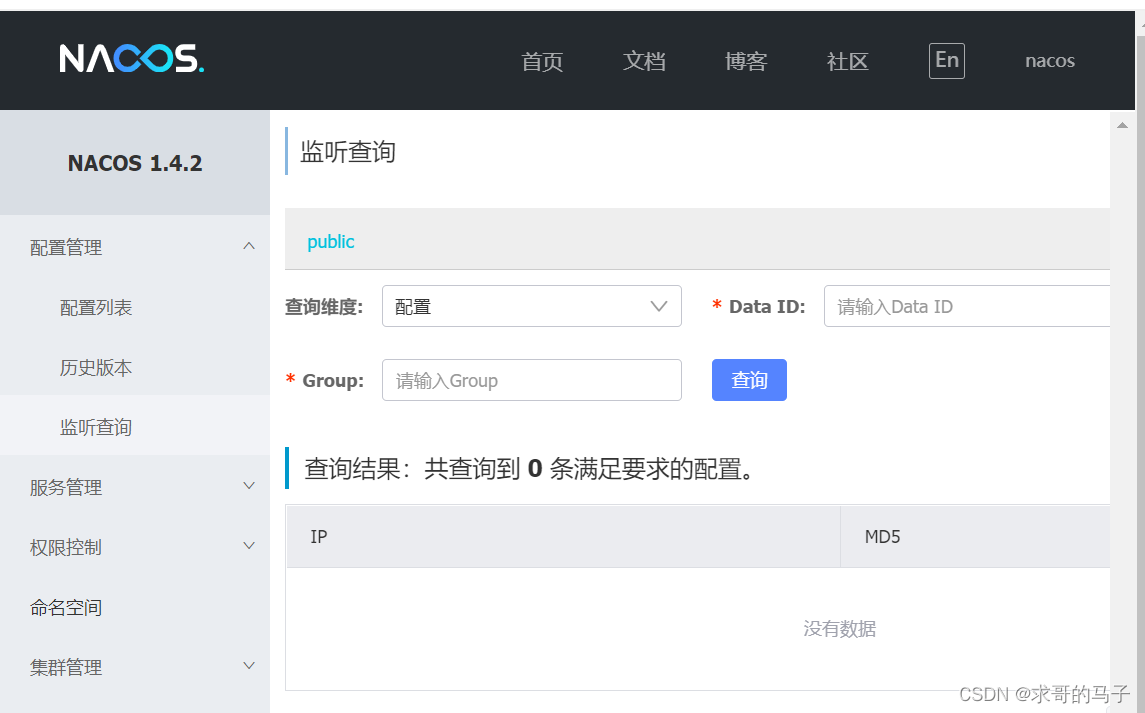1145x713 pixels.
Task: Open the nacos user menu
Action: click(1049, 61)
